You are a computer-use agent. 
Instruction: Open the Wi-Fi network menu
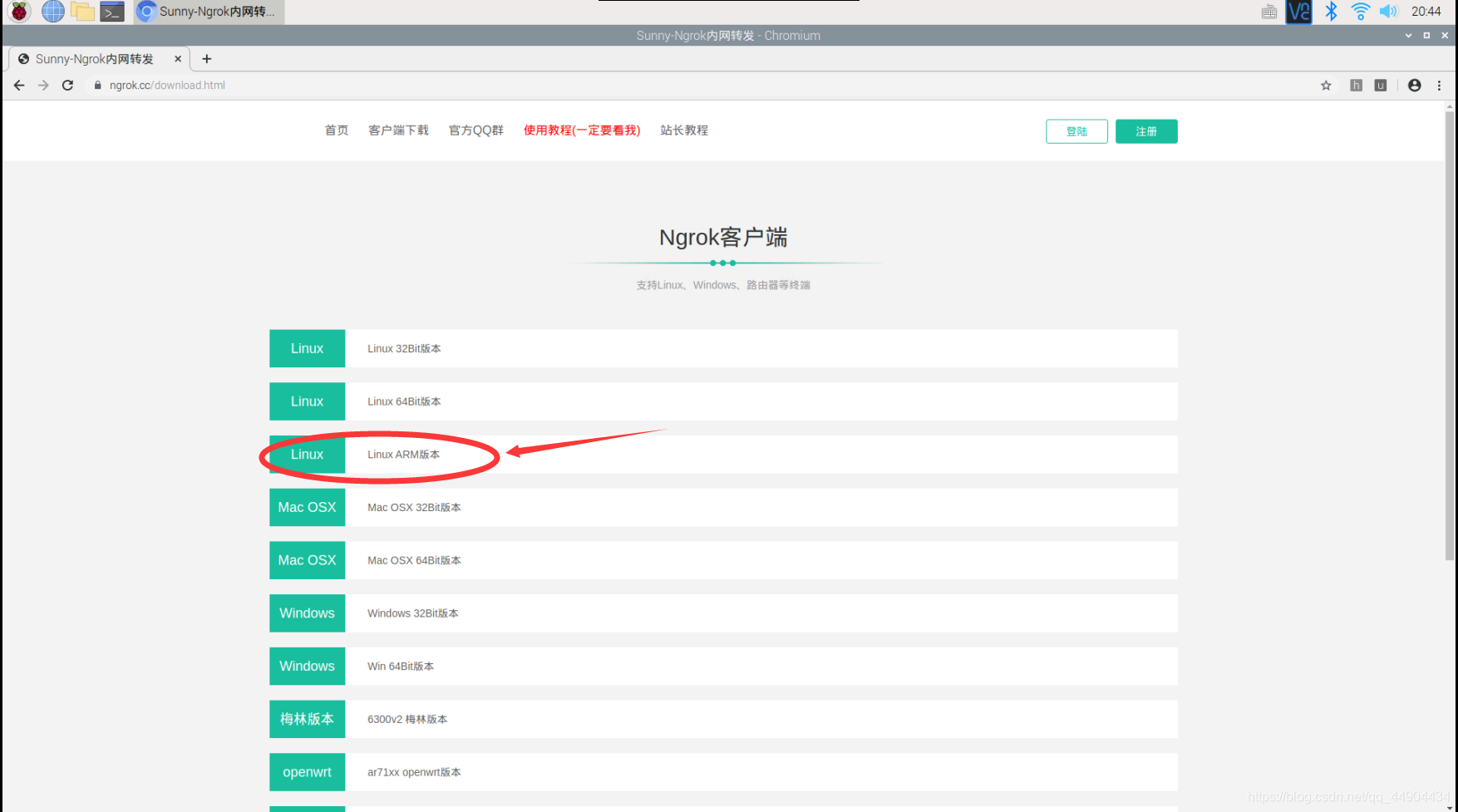1360,12
